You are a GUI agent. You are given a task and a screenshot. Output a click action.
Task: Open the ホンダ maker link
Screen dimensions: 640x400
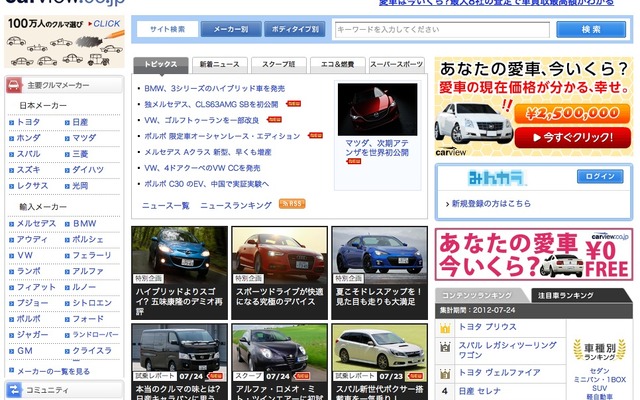click(x=29, y=138)
